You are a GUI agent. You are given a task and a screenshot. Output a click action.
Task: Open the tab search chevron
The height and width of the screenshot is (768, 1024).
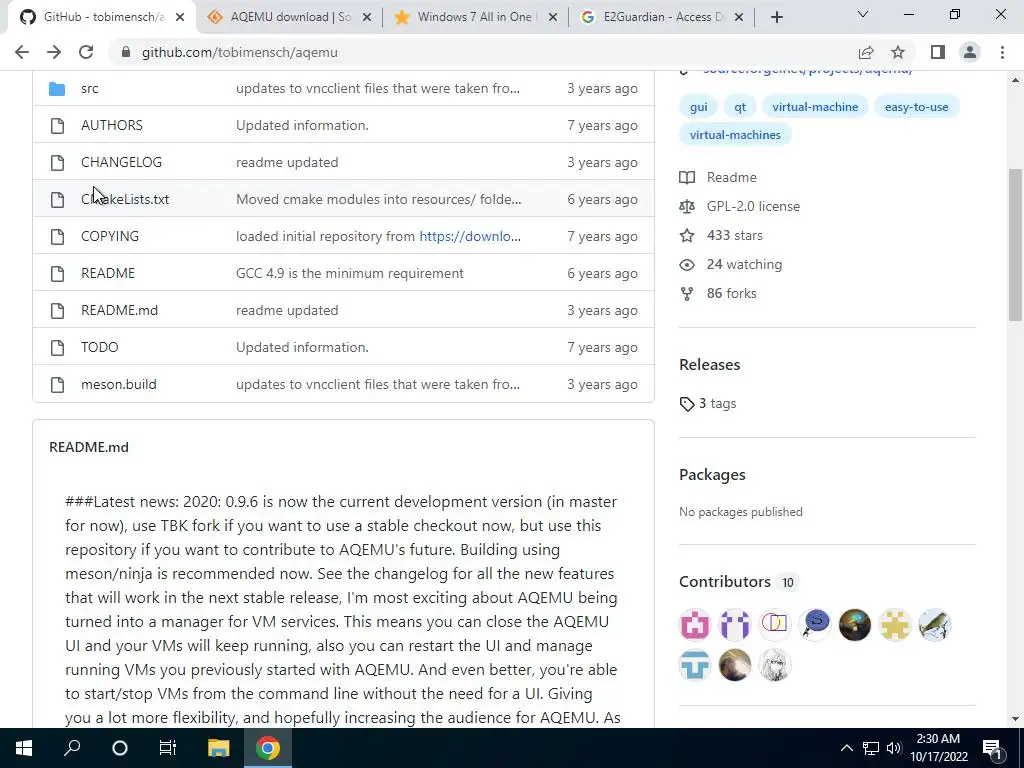863,14
